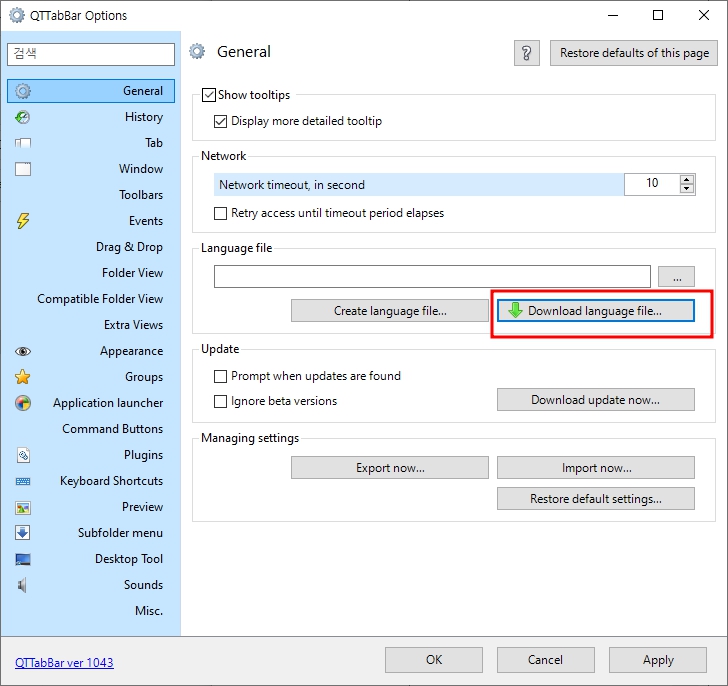Click the QTTabBar Options title bar gear icon
This screenshot has height=686, width=728.
click(x=17, y=15)
